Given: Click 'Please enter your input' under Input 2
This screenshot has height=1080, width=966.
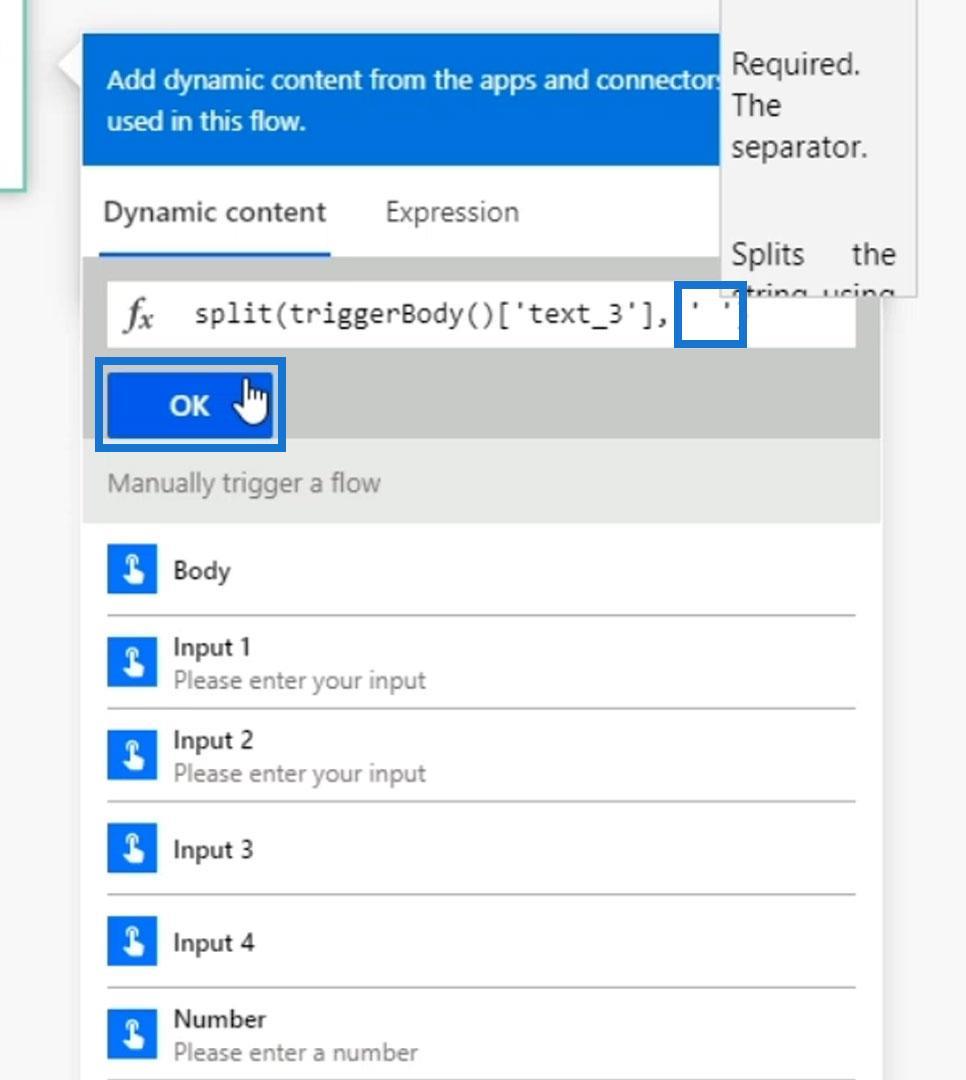Looking at the screenshot, I should (x=300, y=773).
